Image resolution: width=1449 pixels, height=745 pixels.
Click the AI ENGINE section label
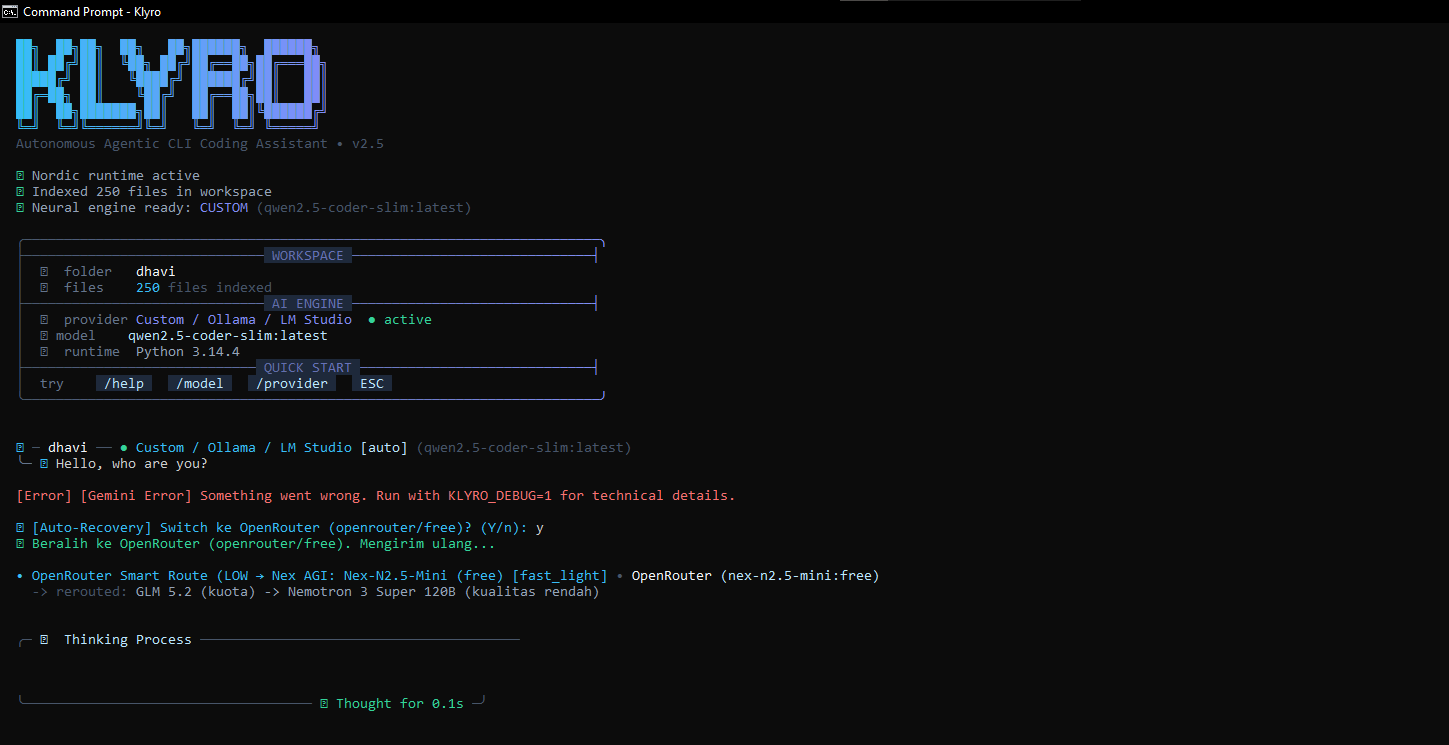coord(308,304)
